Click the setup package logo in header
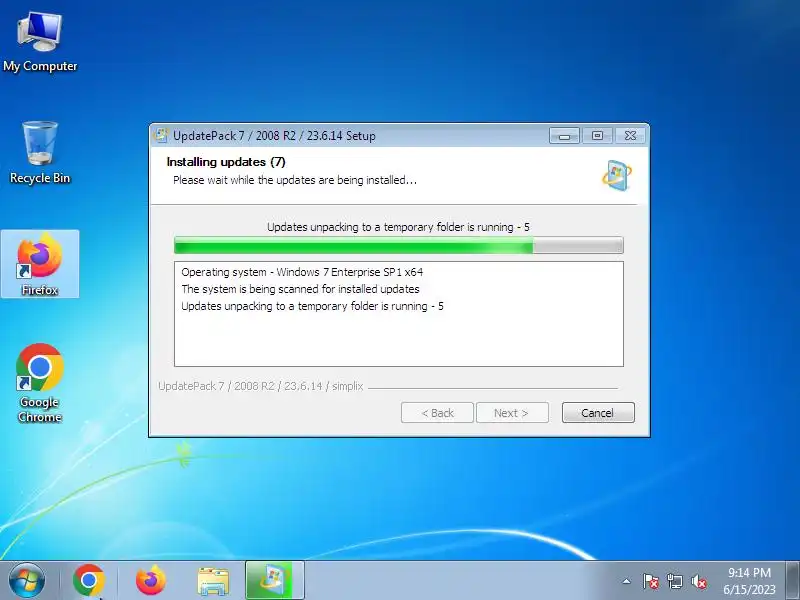This screenshot has height=600, width=800. click(x=617, y=176)
